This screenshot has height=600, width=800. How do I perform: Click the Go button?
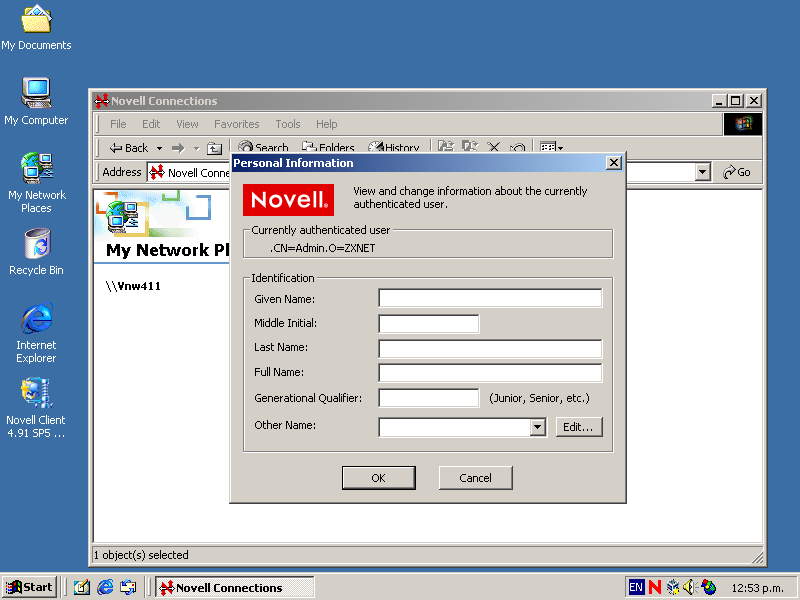coord(737,172)
